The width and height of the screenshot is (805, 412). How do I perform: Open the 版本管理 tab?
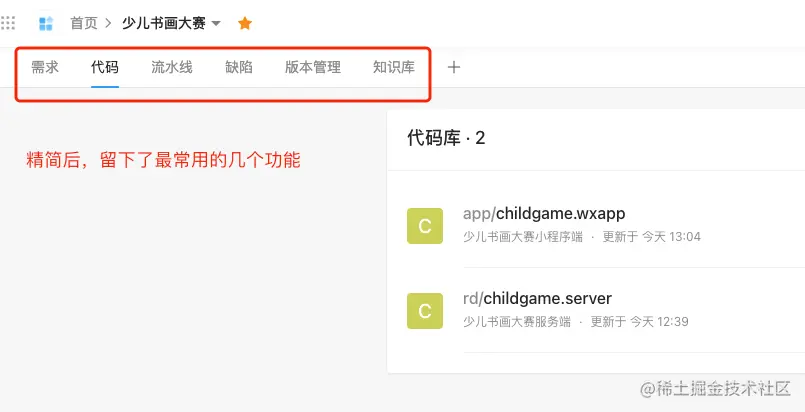click(x=313, y=67)
